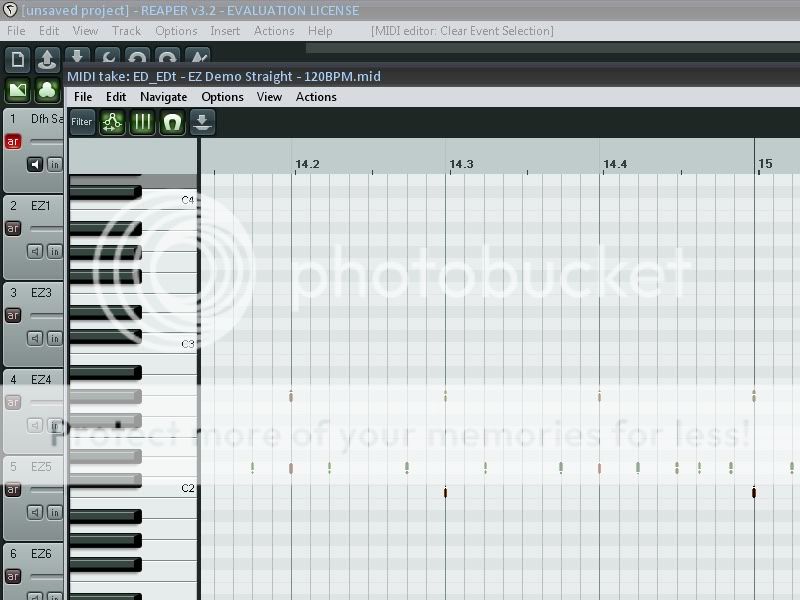
Task: Click the three vertical bars grid icon
Action: tap(143, 122)
